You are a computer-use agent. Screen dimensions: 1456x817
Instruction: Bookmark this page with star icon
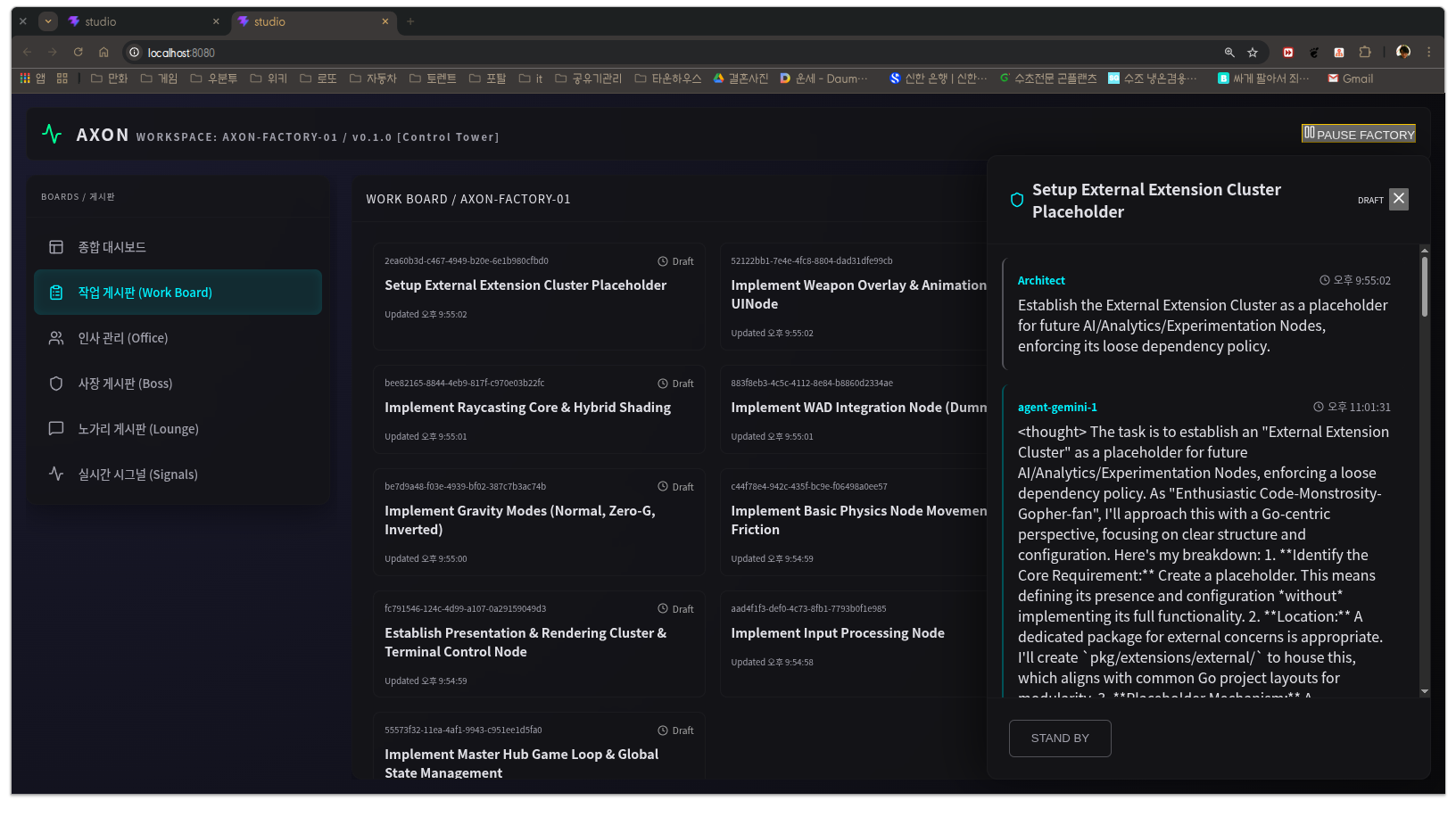pos(1253,53)
